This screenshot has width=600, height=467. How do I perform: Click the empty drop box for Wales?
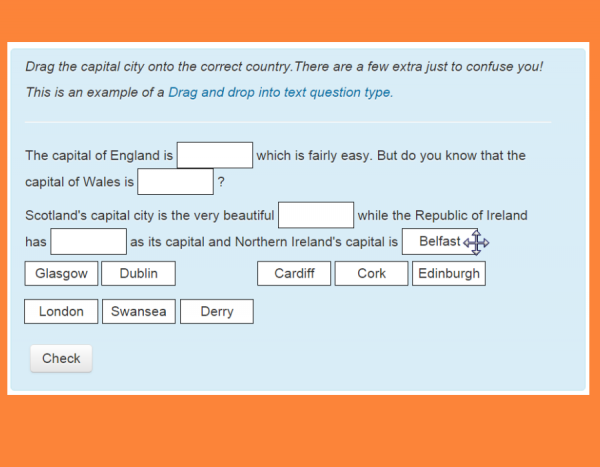(x=175, y=182)
